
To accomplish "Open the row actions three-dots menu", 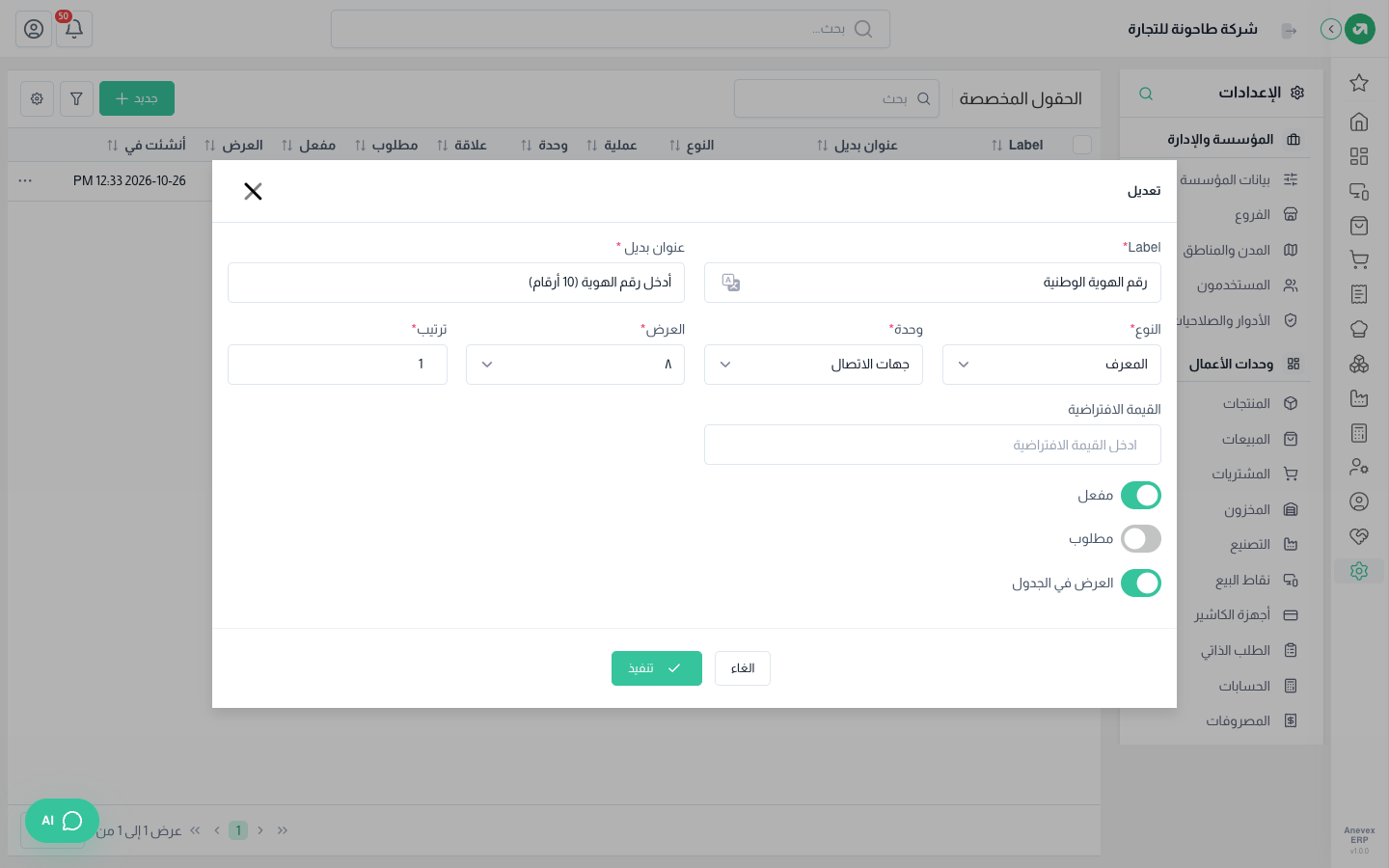I will [25, 180].
